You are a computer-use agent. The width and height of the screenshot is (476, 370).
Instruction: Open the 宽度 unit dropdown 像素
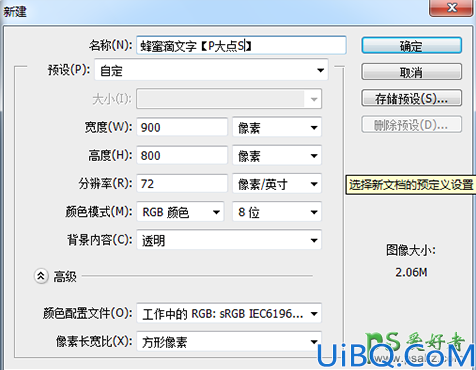pyautogui.click(x=277, y=127)
